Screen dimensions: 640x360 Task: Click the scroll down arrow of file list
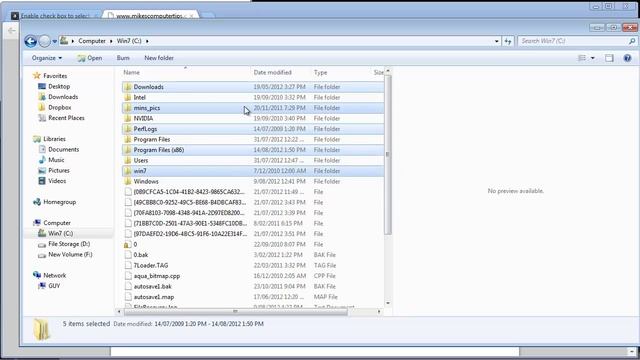(x=388, y=303)
